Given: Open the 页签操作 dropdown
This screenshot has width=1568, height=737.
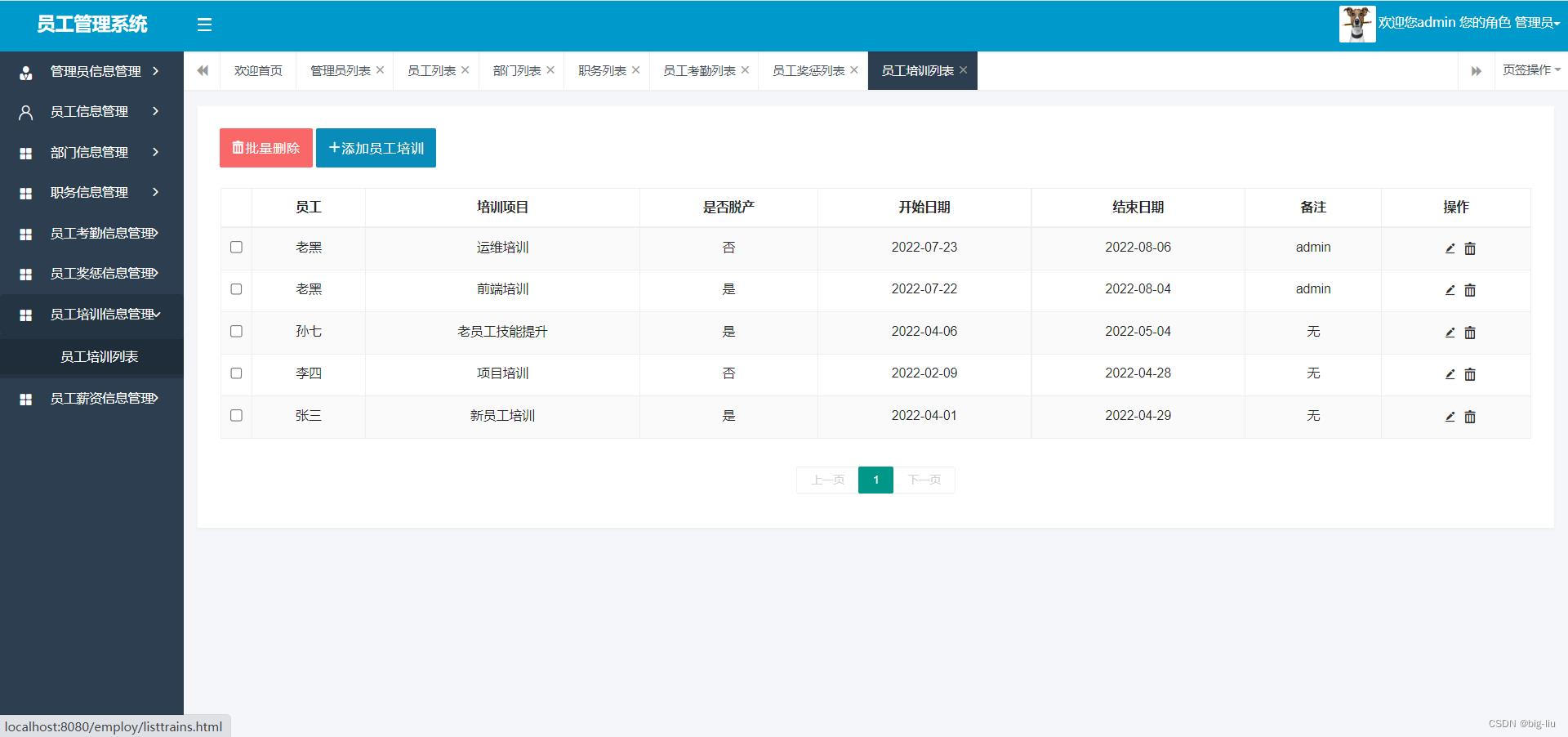Looking at the screenshot, I should [x=1530, y=70].
